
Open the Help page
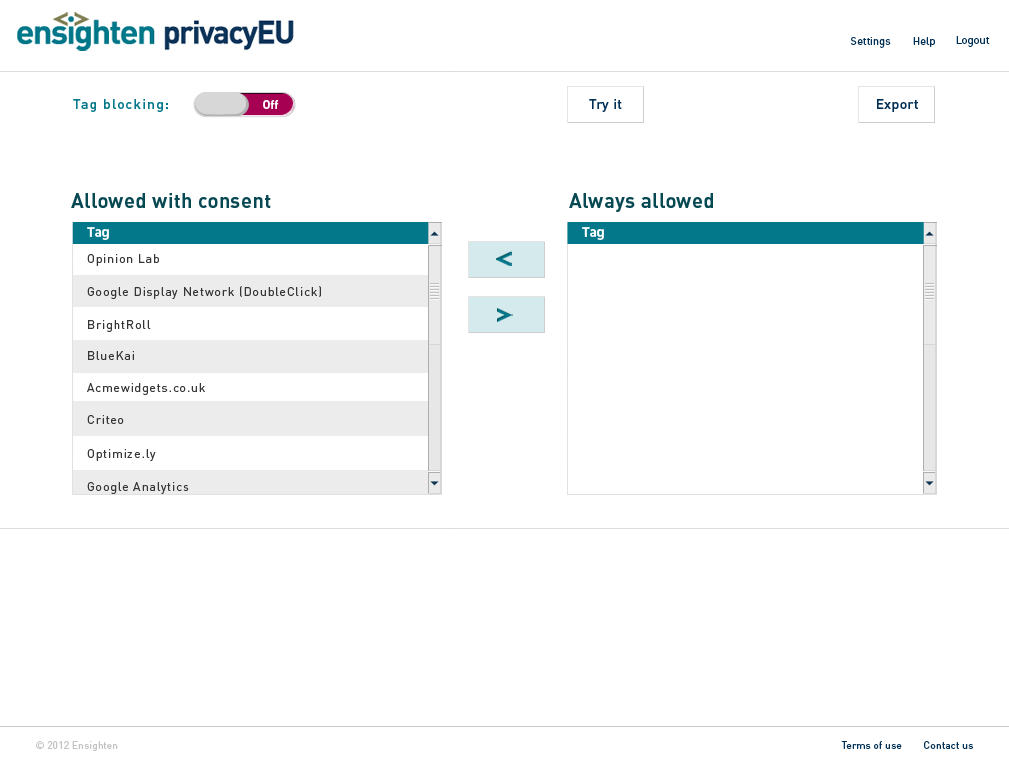[x=924, y=41]
